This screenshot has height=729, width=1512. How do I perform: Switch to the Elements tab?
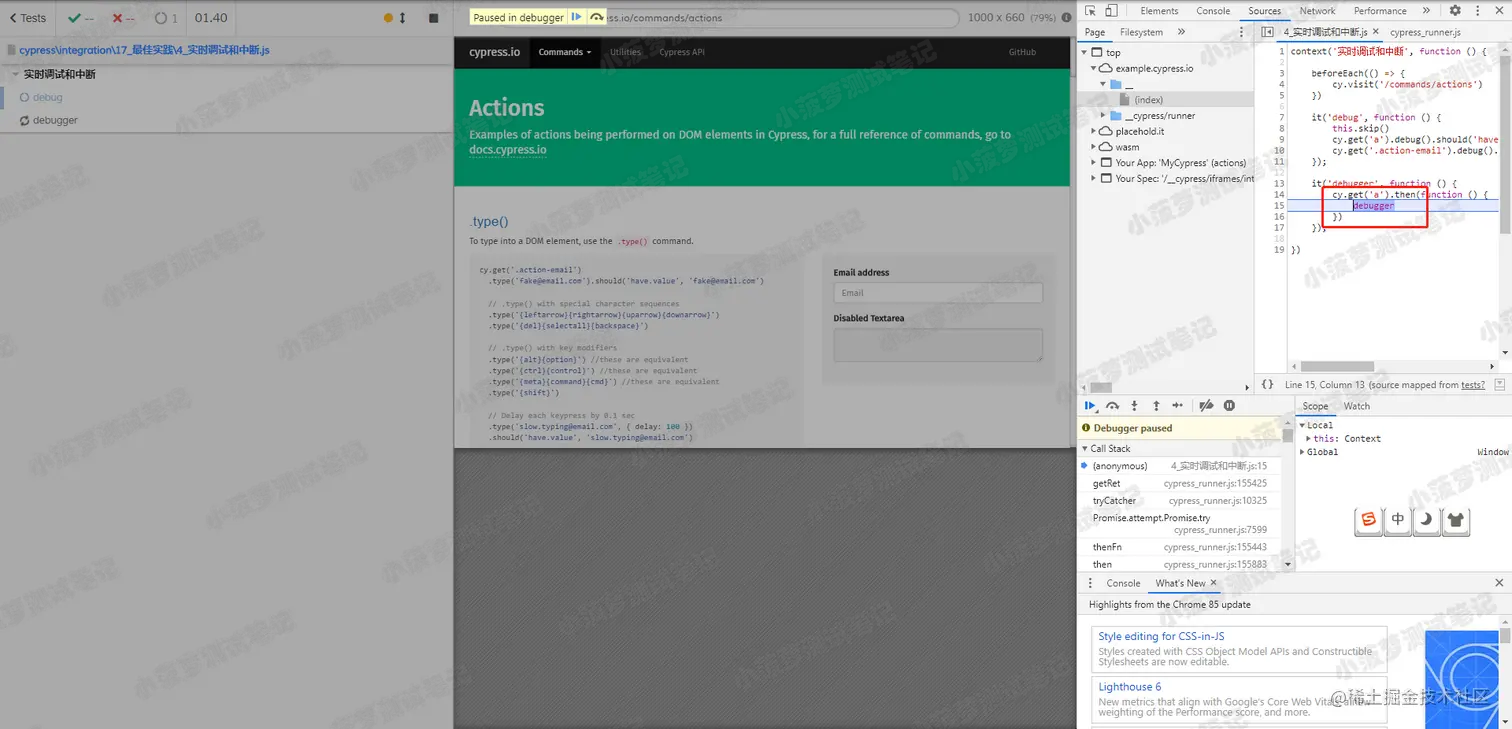(x=1159, y=11)
